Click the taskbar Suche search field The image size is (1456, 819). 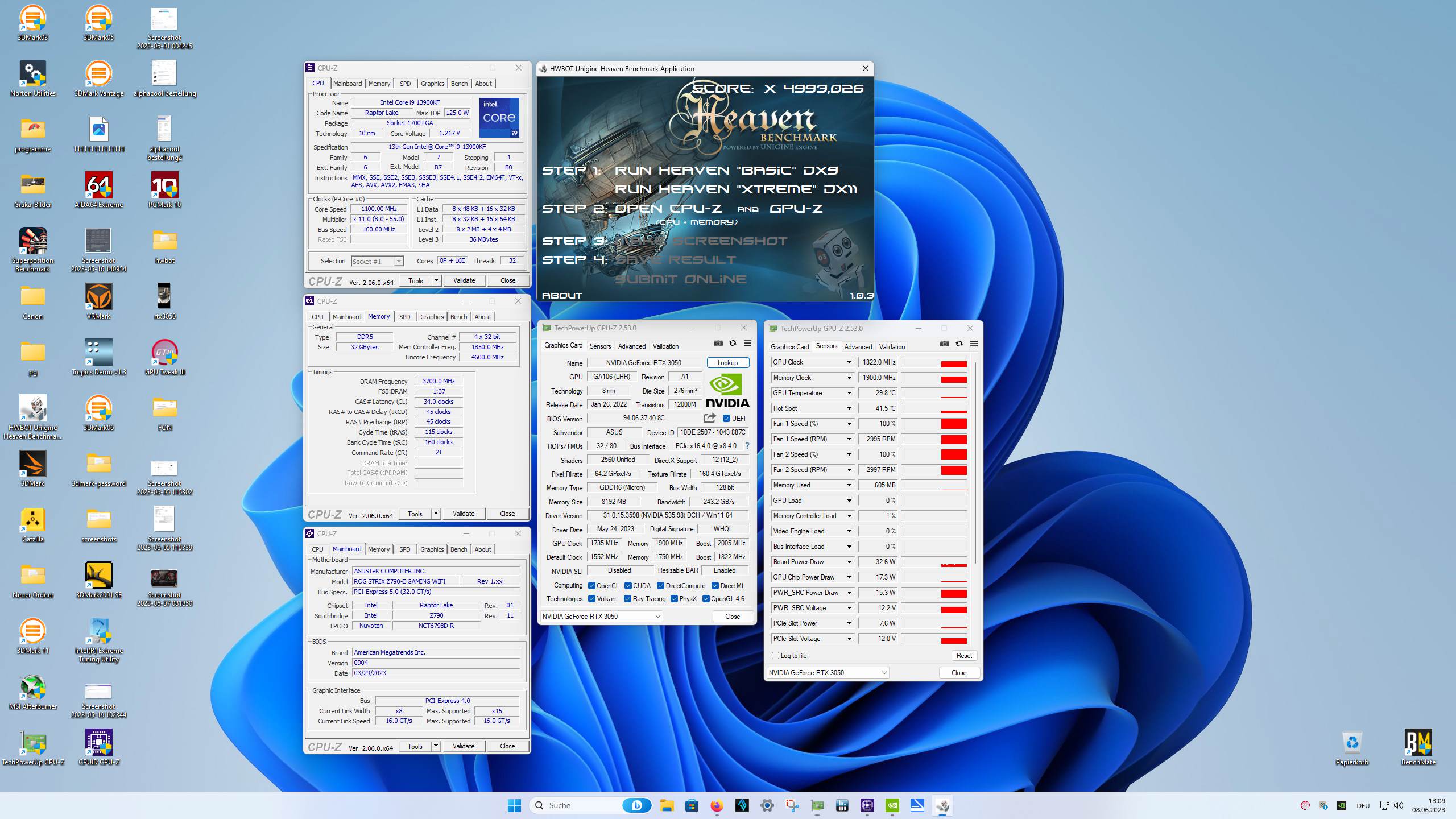pyautogui.click(x=590, y=805)
